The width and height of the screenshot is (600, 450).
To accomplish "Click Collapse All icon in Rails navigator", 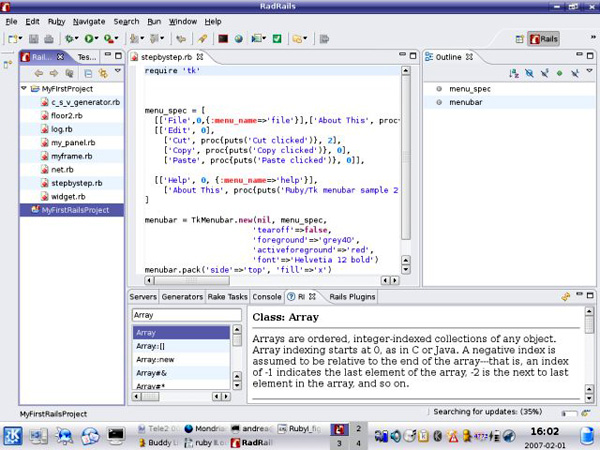I will (88, 73).
